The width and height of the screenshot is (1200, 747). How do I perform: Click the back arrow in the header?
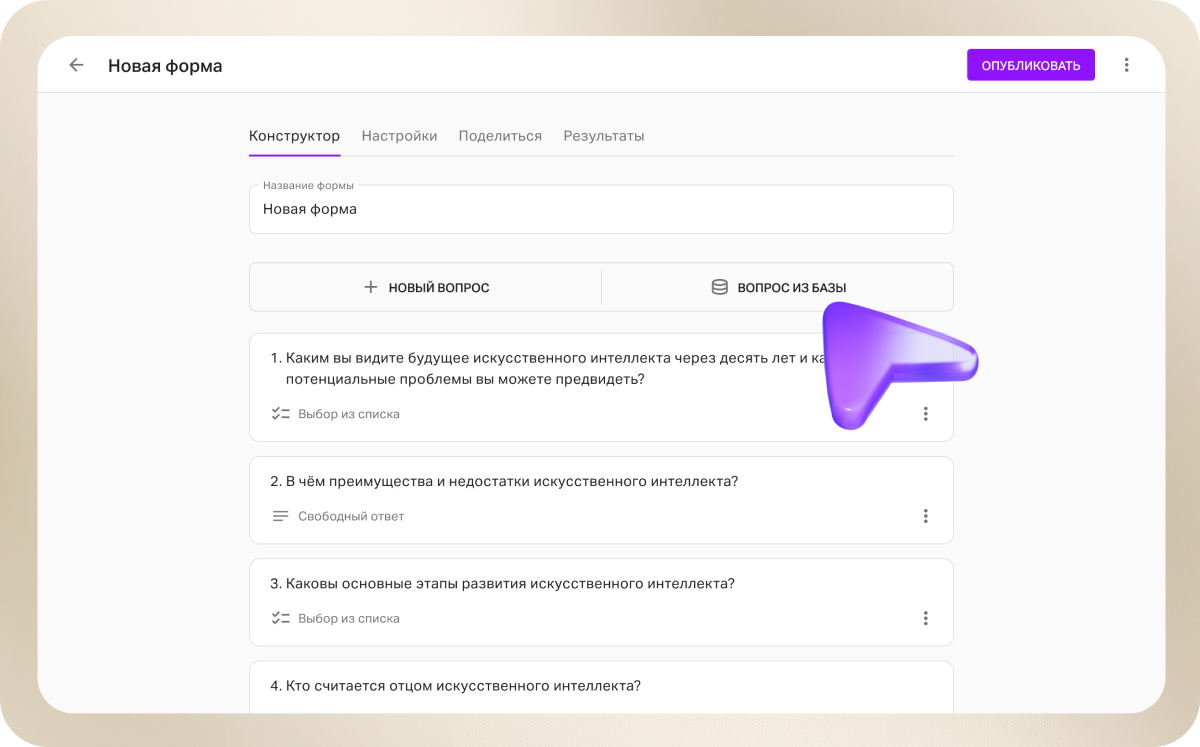(76, 65)
